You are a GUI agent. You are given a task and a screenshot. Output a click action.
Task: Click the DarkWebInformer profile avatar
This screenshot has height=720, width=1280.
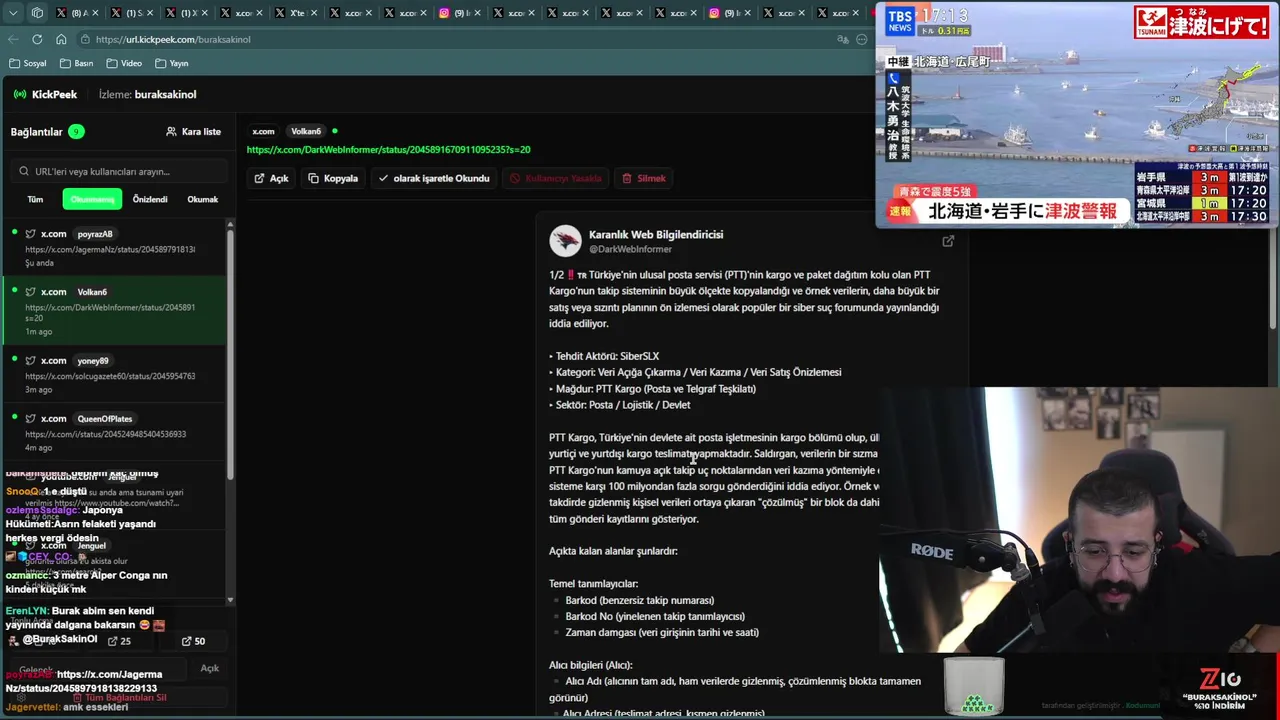pos(565,241)
